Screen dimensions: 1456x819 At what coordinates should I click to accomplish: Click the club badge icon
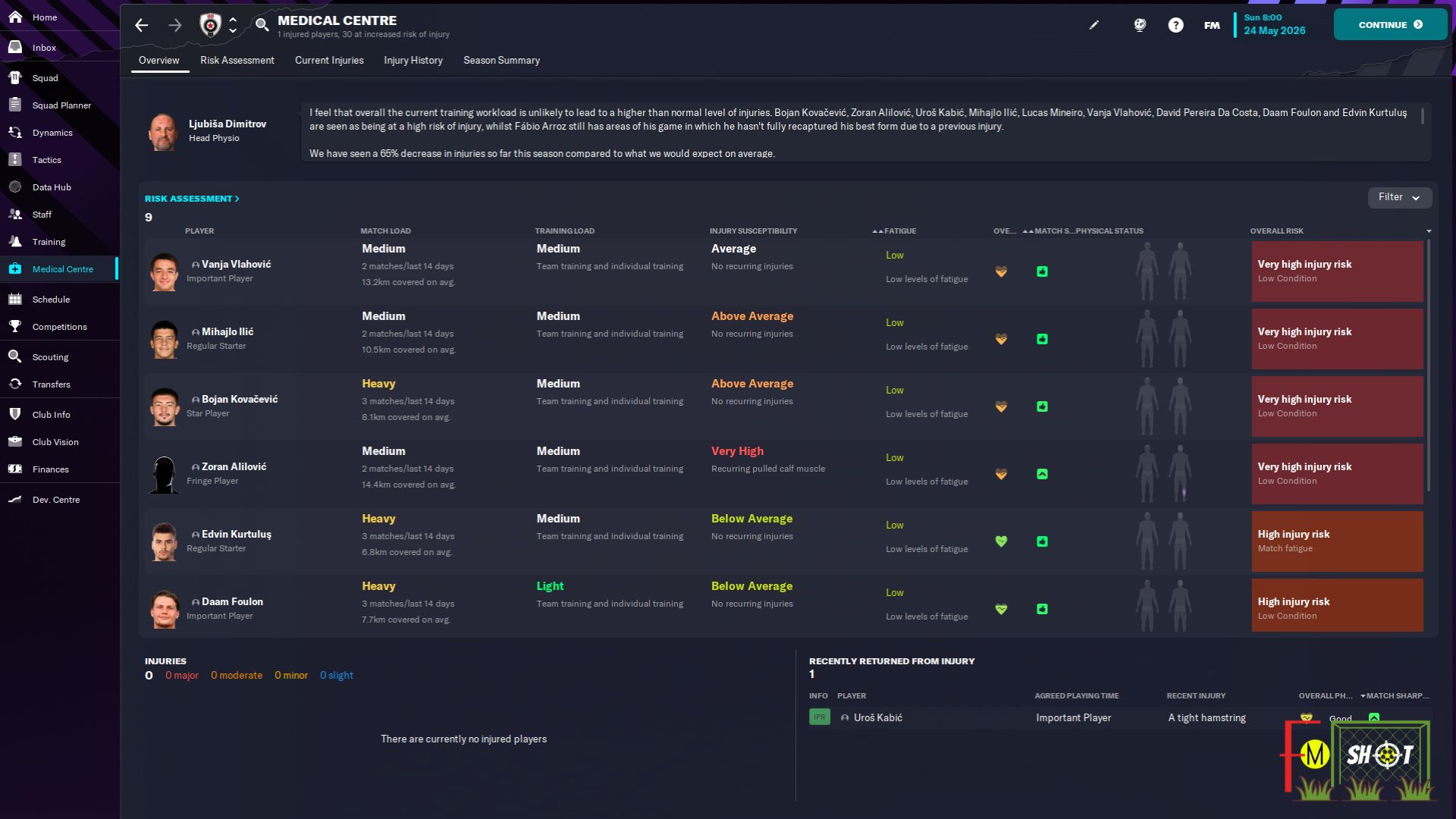pos(210,25)
